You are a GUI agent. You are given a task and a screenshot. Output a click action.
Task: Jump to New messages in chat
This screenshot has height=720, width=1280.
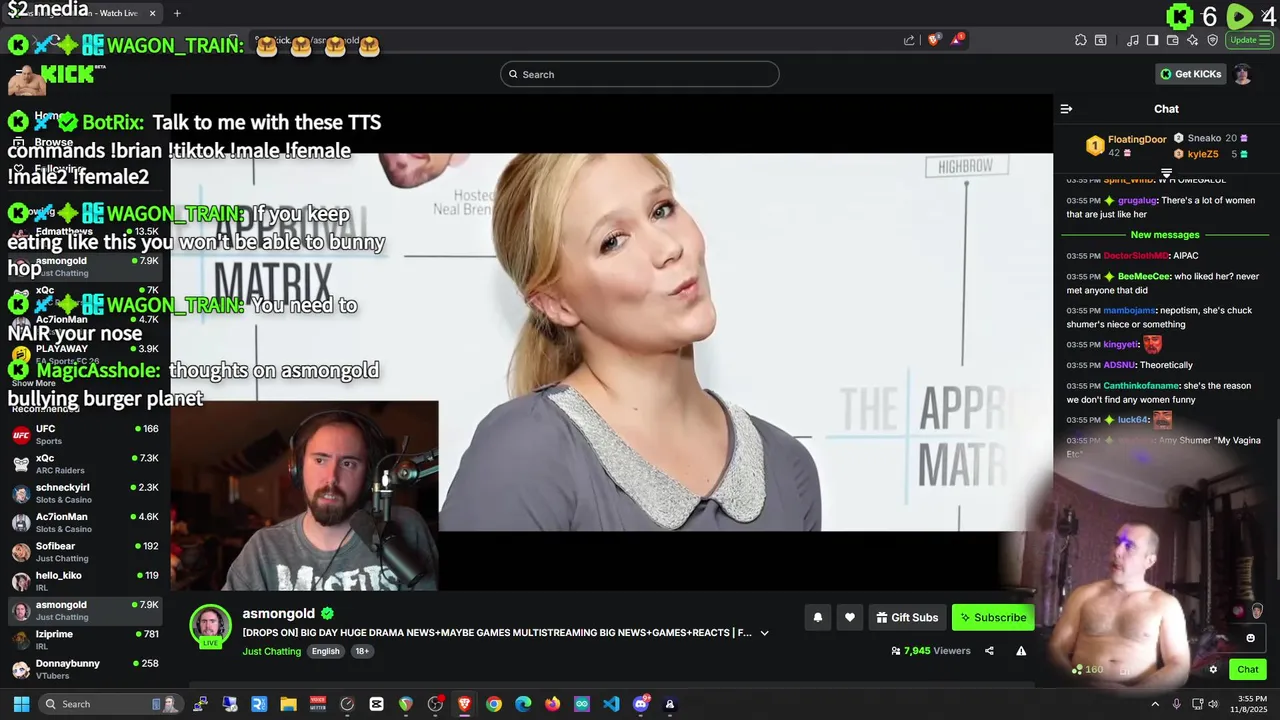(1165, 235)
